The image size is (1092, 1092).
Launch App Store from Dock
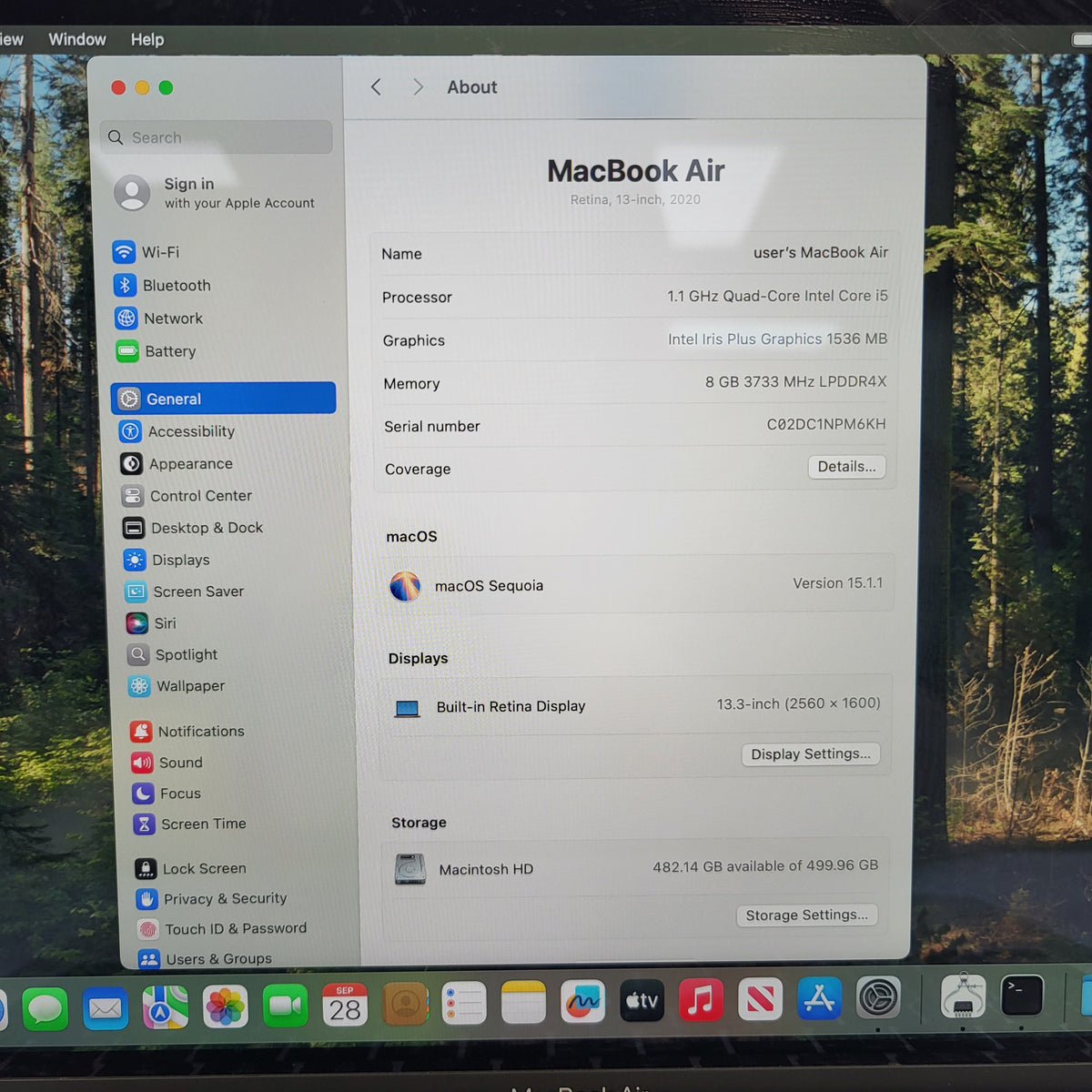click(x=819, y=998)
